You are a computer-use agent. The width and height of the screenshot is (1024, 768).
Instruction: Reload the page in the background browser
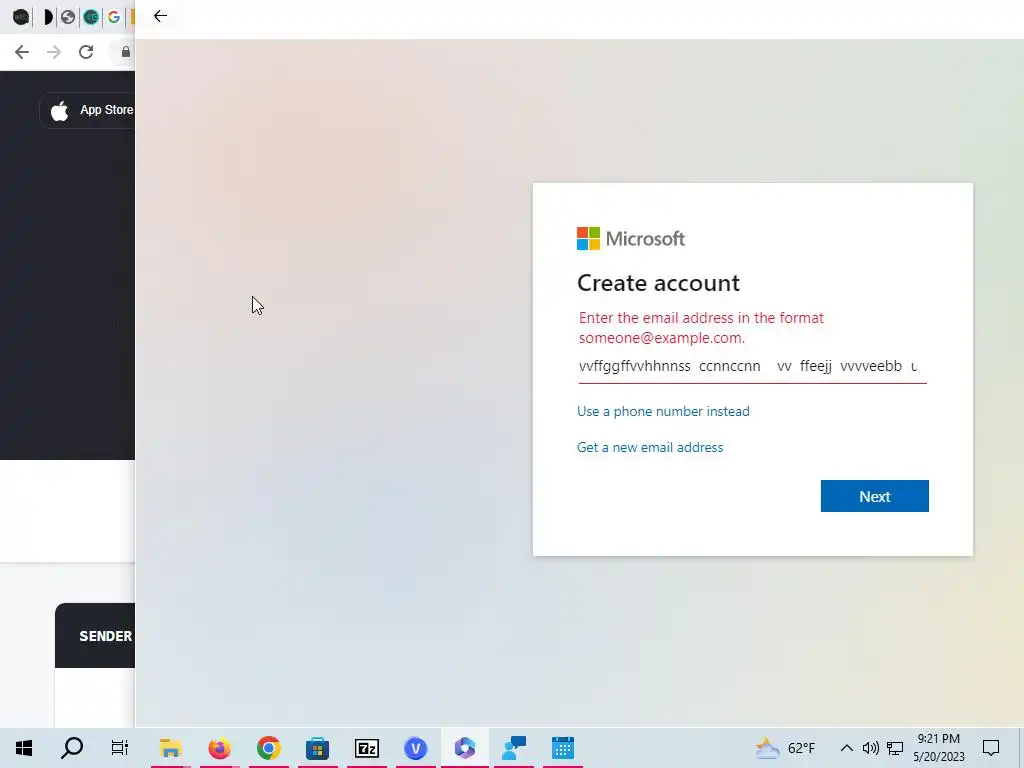click(x=86, y=52)
